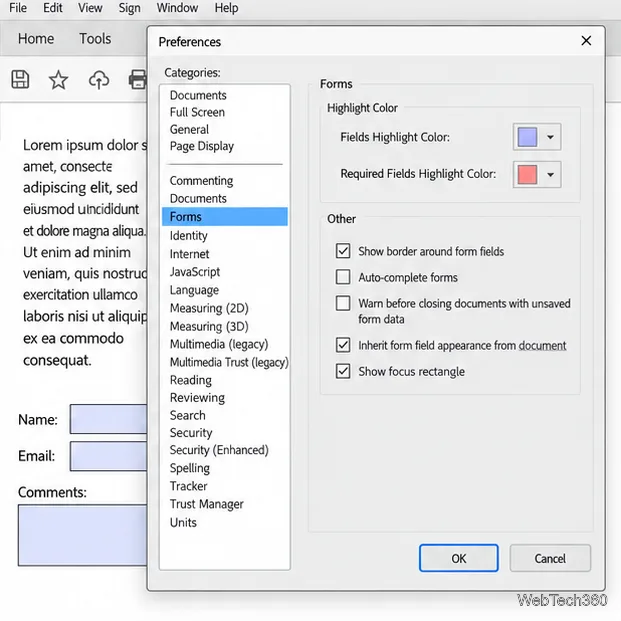The image size is (621, 621).
Task: Select Units category
Action: (x=183, y=522)
